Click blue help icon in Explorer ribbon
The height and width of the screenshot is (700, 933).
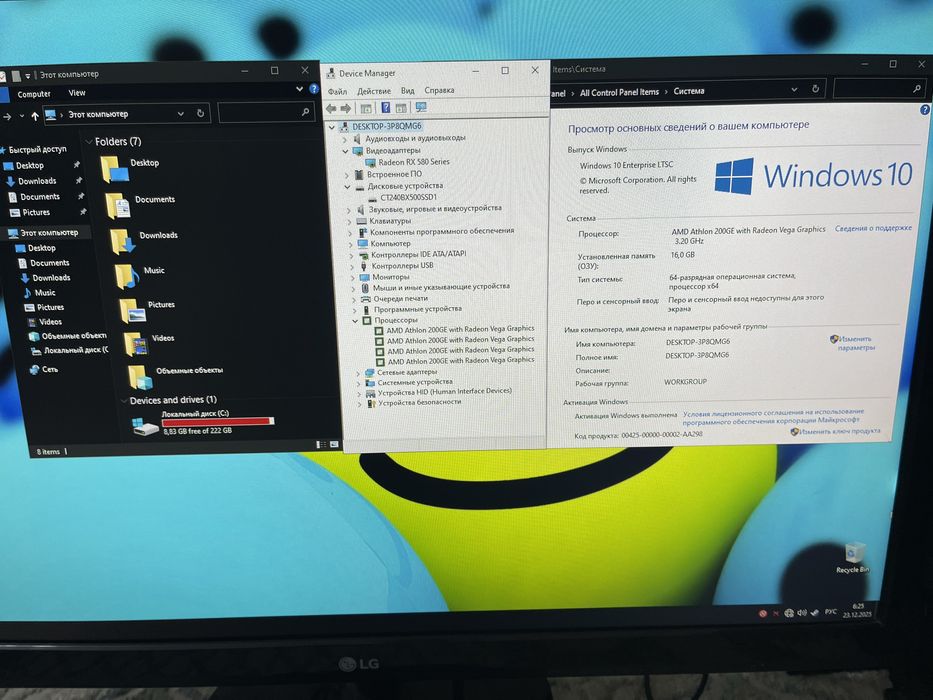tap(314, 89)
